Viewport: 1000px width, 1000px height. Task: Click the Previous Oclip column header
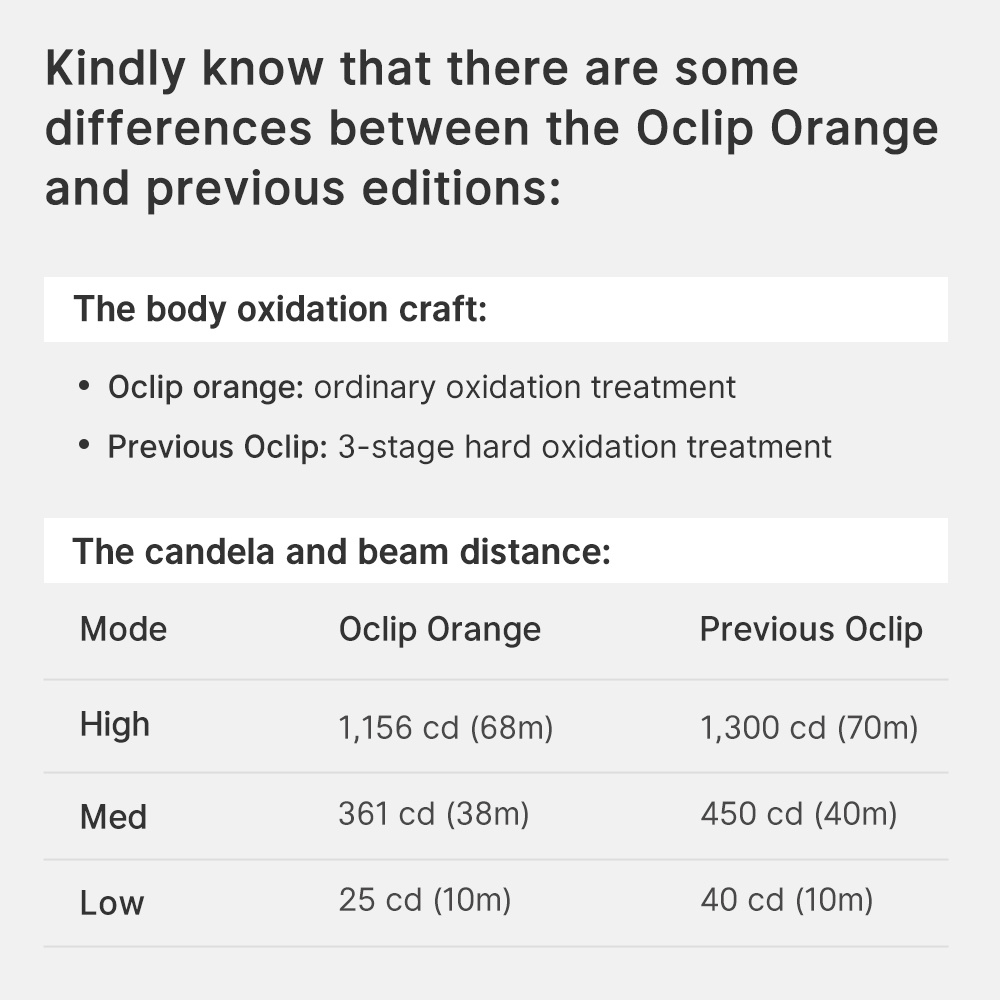[x=811, y=630]
